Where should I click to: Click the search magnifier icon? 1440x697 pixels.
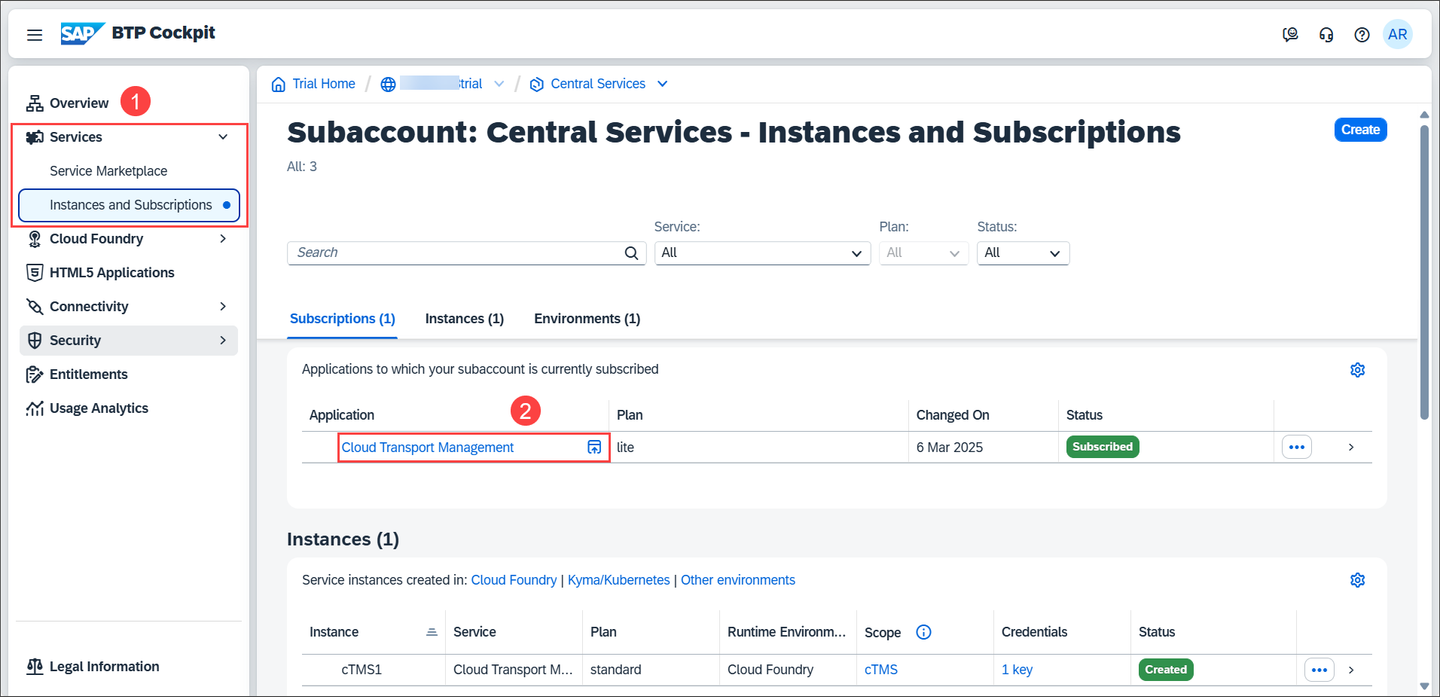click(x=631, y=253)
